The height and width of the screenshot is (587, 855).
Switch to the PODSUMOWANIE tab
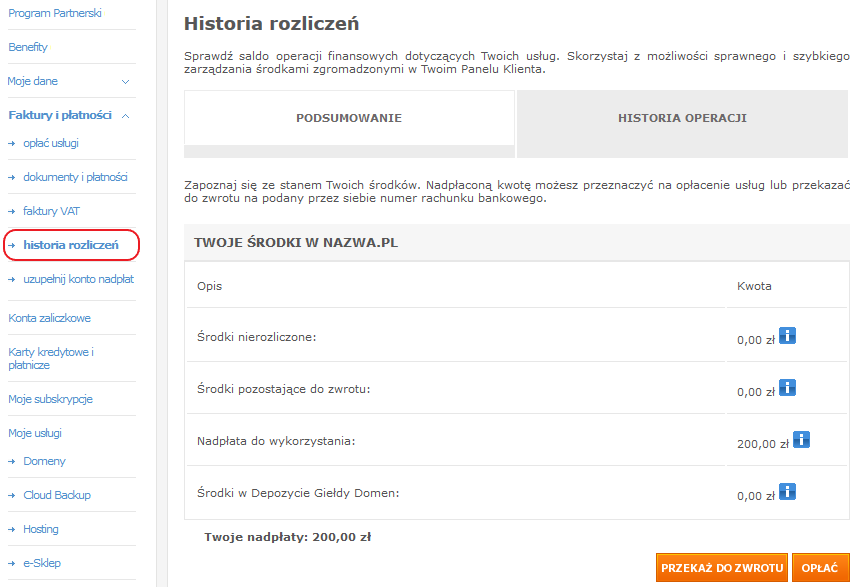click(349, 118)
